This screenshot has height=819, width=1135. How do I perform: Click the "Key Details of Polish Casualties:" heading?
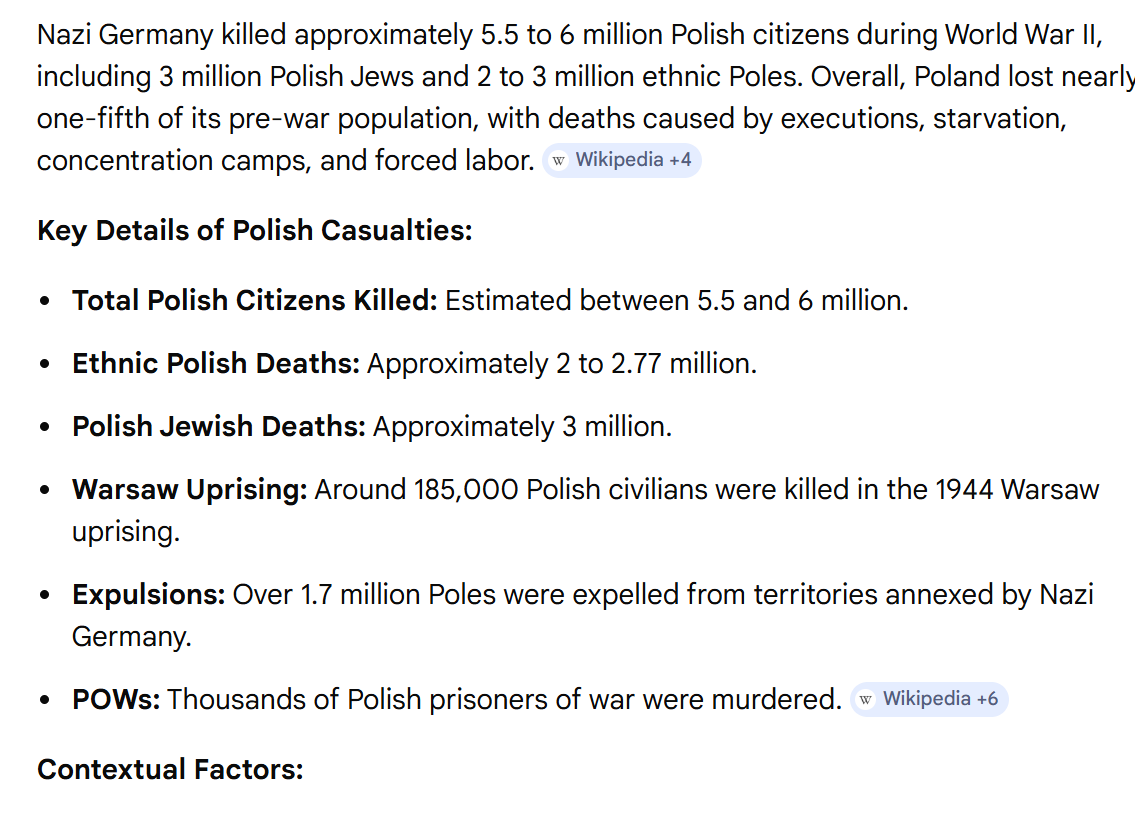254,231
